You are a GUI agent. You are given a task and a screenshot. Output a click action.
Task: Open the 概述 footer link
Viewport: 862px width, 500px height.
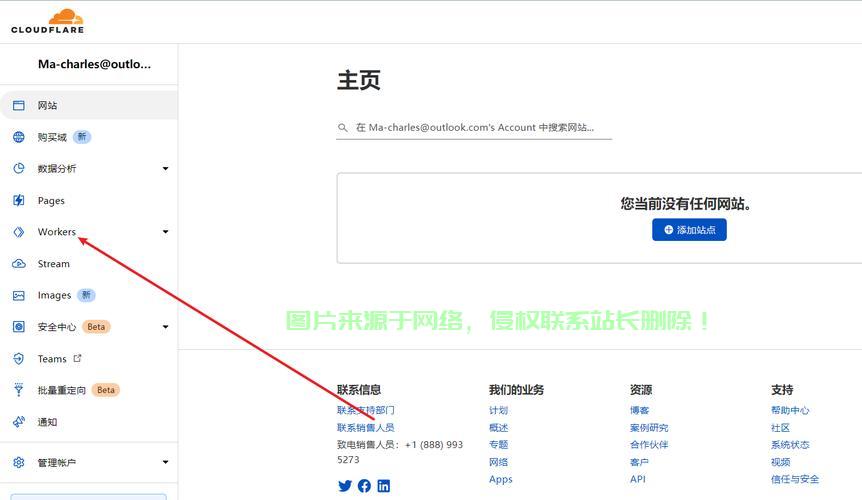[499, 427]
